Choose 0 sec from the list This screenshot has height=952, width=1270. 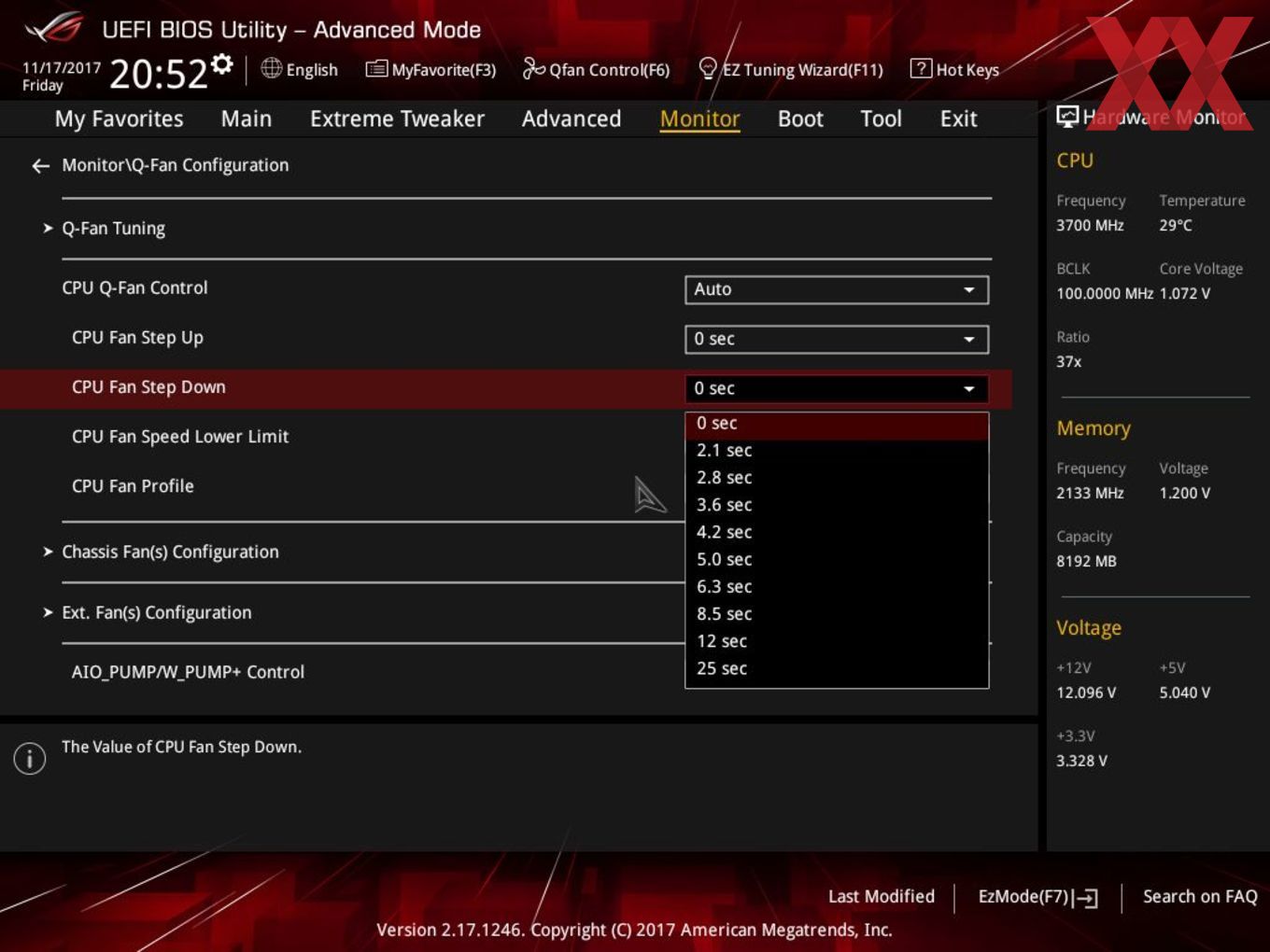(x=837, y=424)
